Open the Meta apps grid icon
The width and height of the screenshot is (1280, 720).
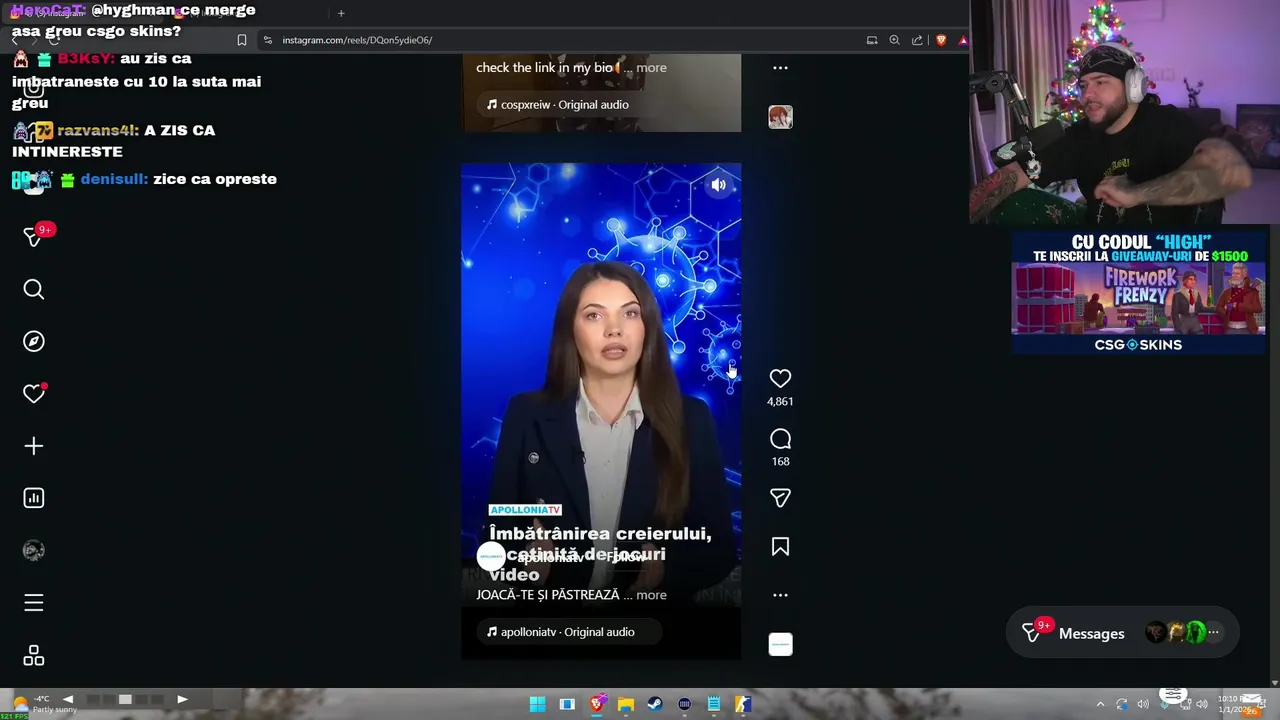(x=34, y=656)
